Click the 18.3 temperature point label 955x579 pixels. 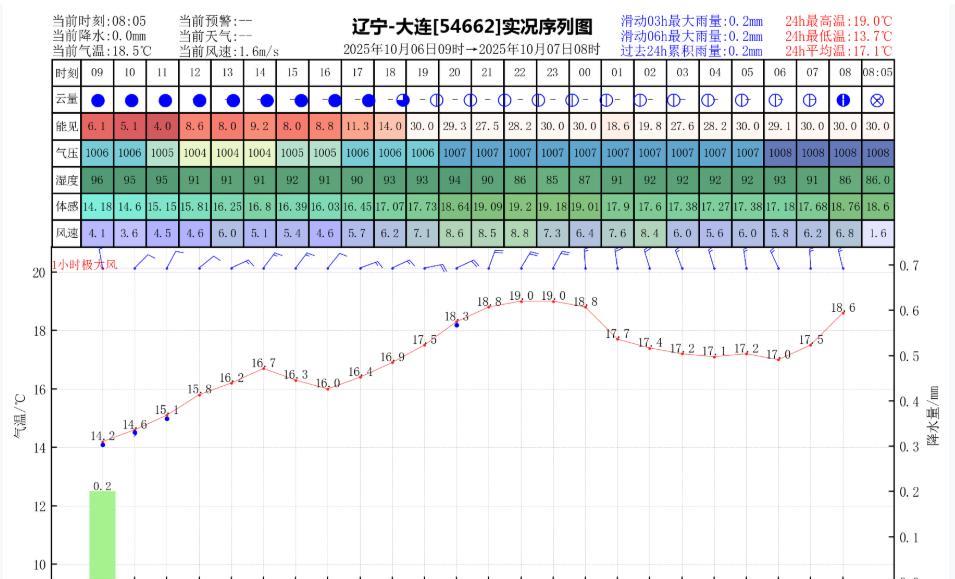coord(457,317)
